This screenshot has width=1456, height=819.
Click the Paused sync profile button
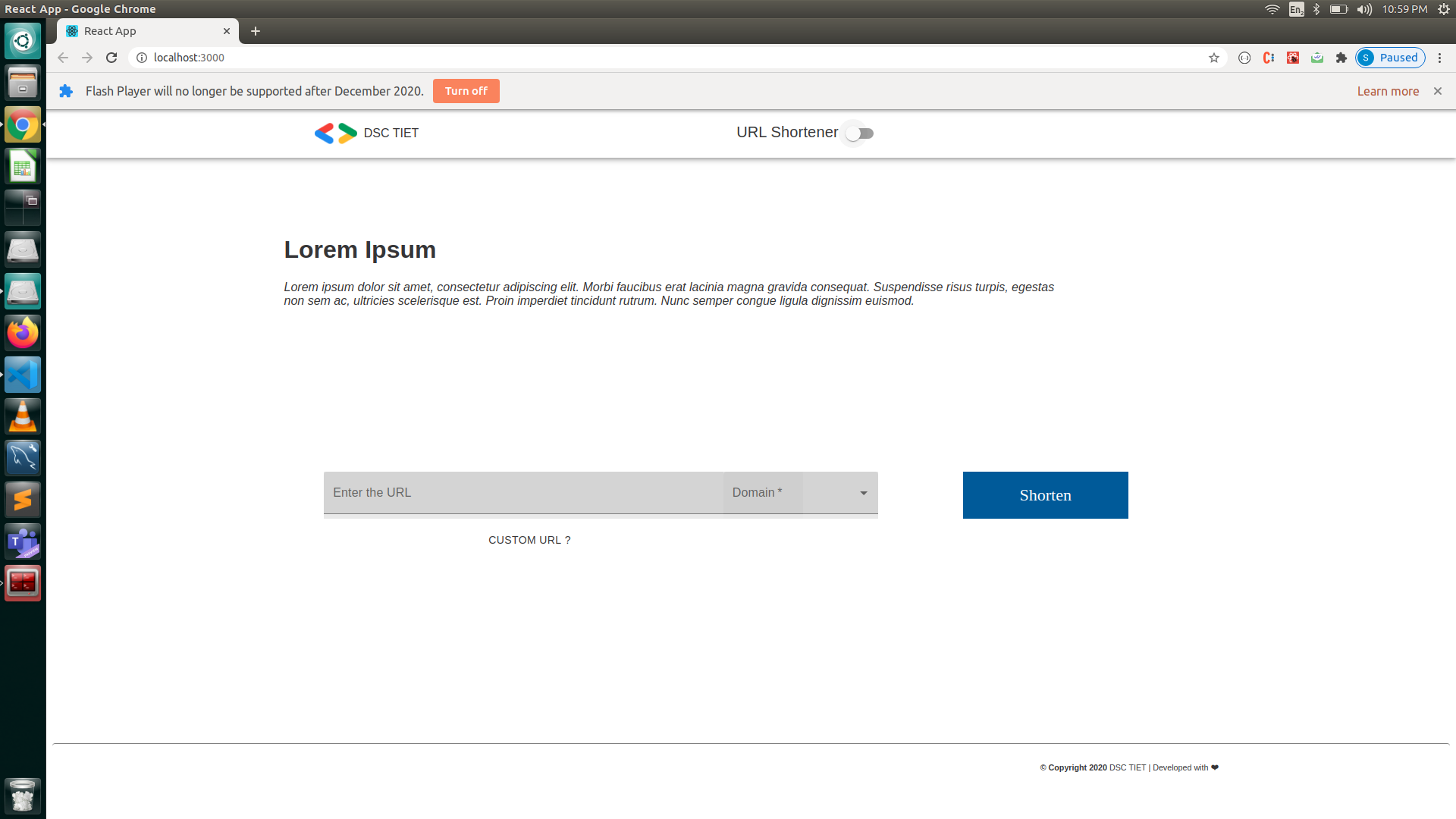coord(1390,58)
